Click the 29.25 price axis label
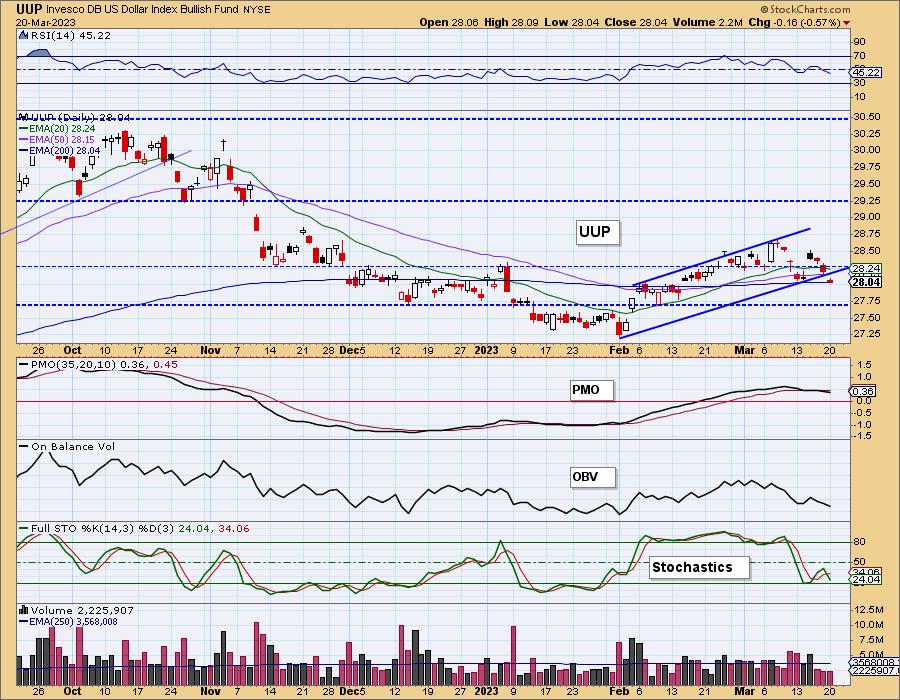 point(867,200)
